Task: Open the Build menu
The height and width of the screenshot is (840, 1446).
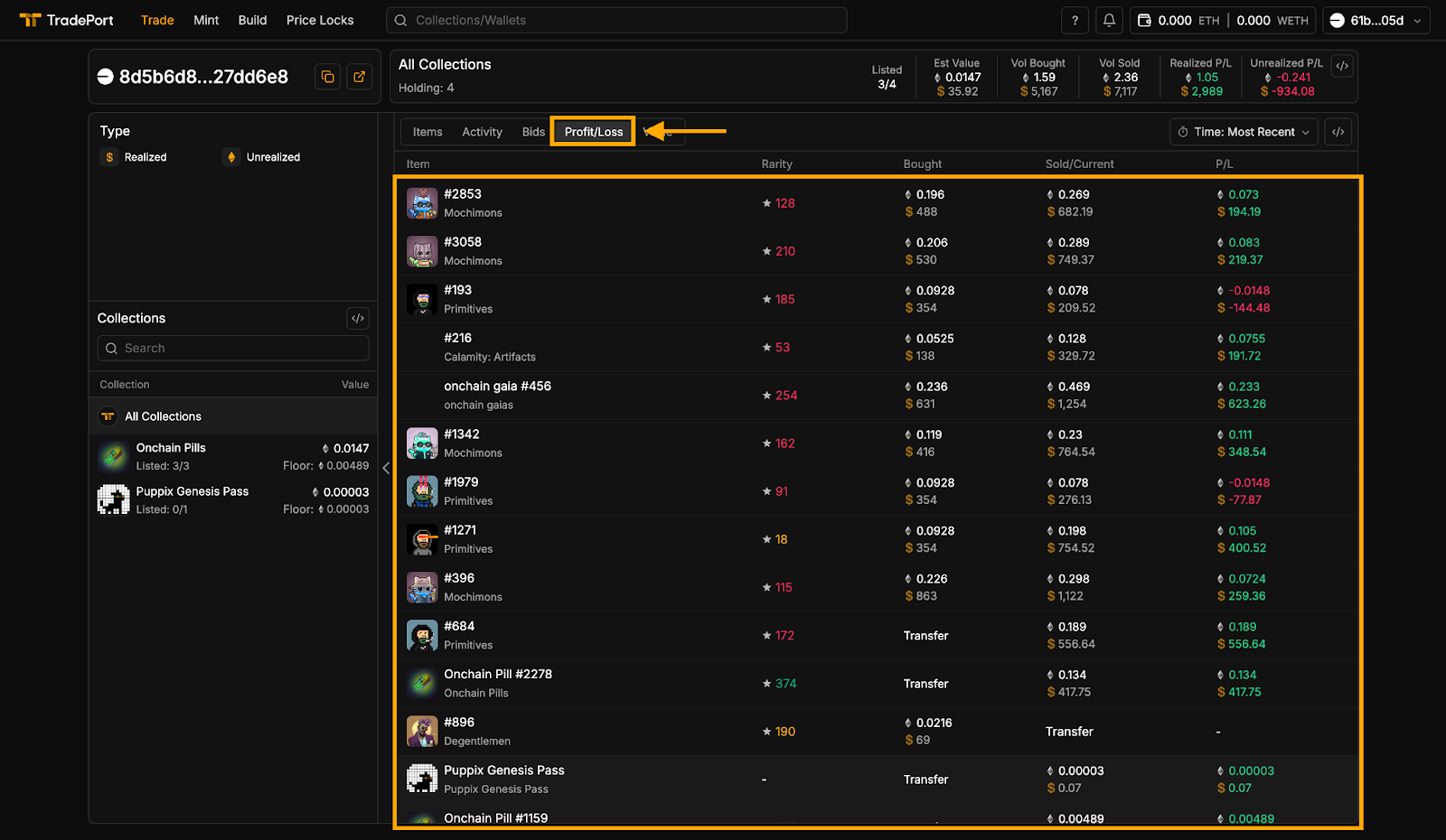Action: (x=252, y=20)
